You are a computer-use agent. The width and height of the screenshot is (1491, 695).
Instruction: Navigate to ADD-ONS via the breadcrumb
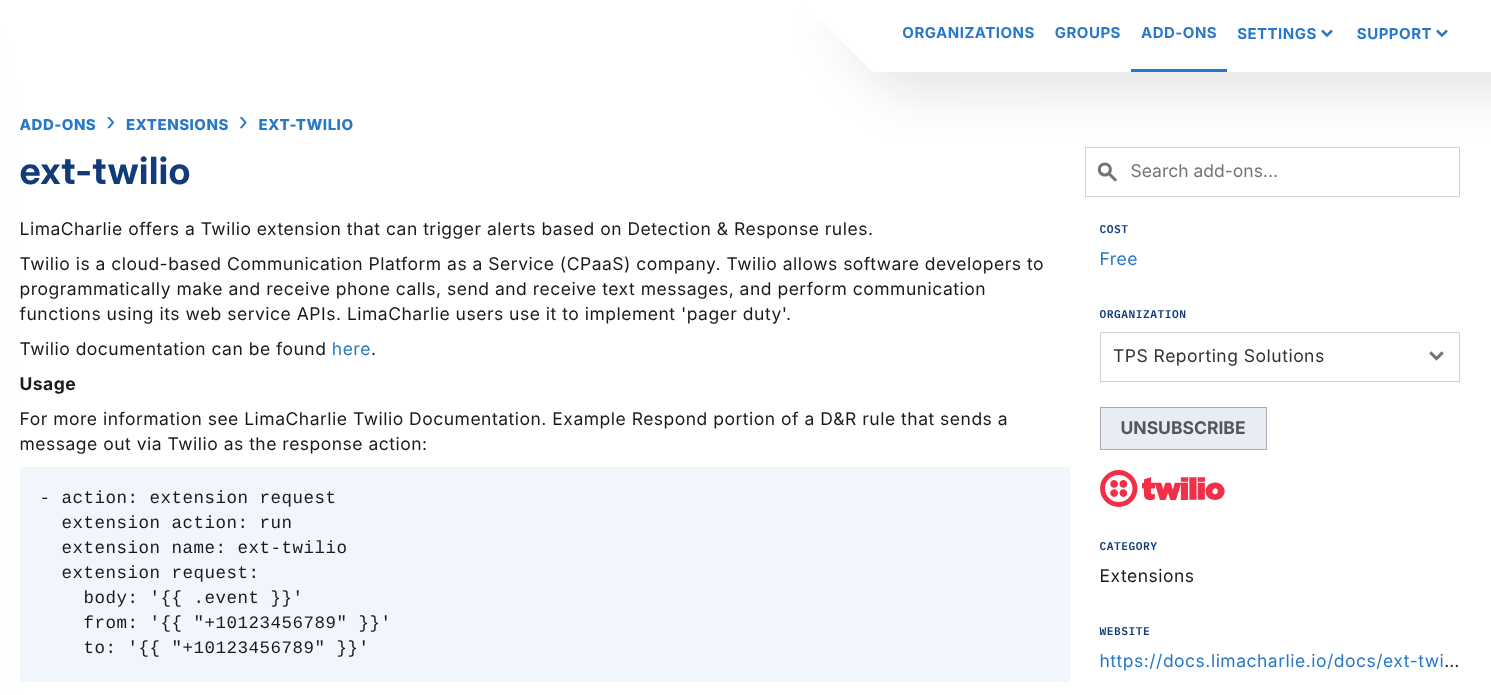tap(58, 125)
